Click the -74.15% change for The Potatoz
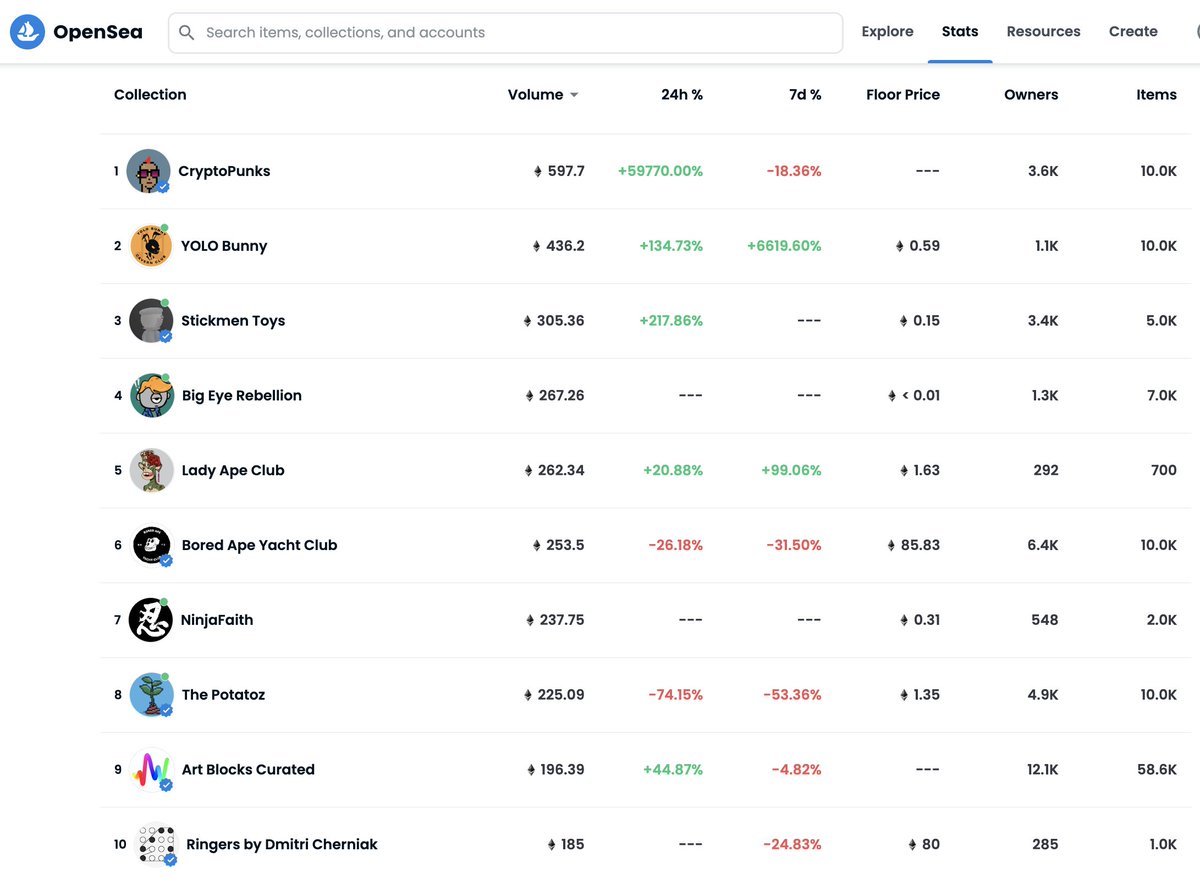This screenshot has height=879, width=1200. pos(675,695)
